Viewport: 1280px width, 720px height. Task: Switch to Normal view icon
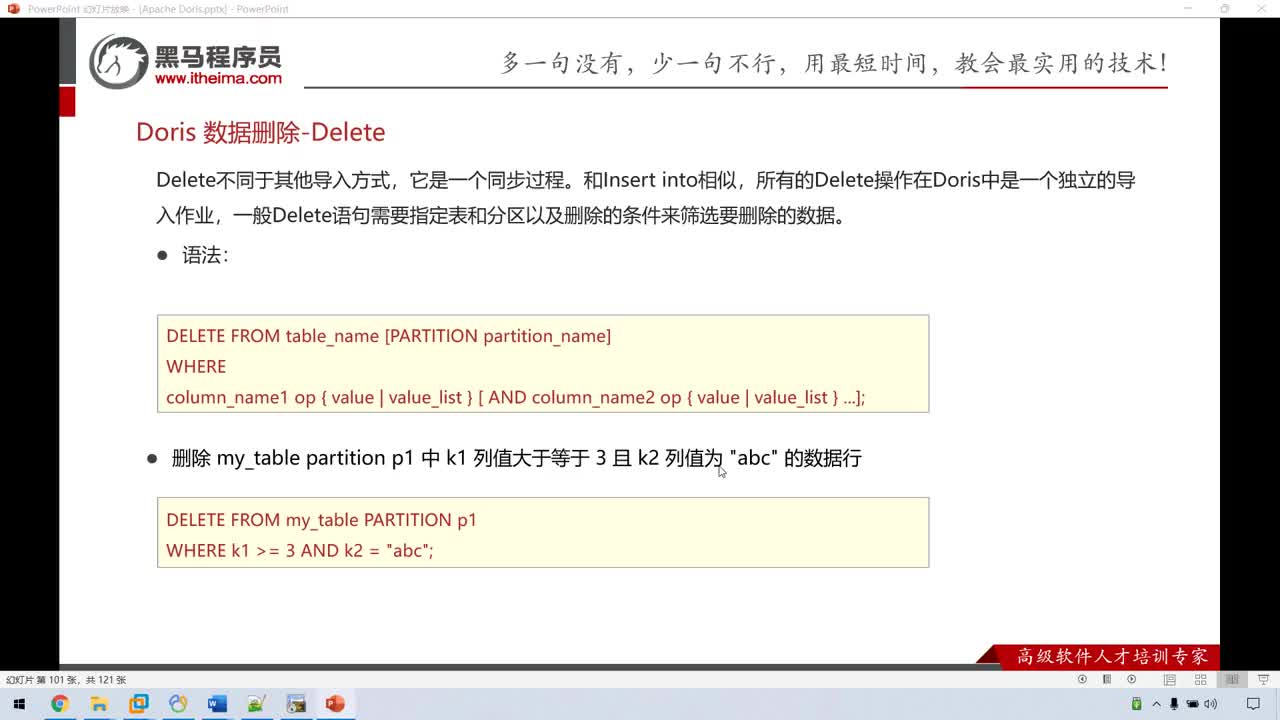click(x=1169, y=679)
